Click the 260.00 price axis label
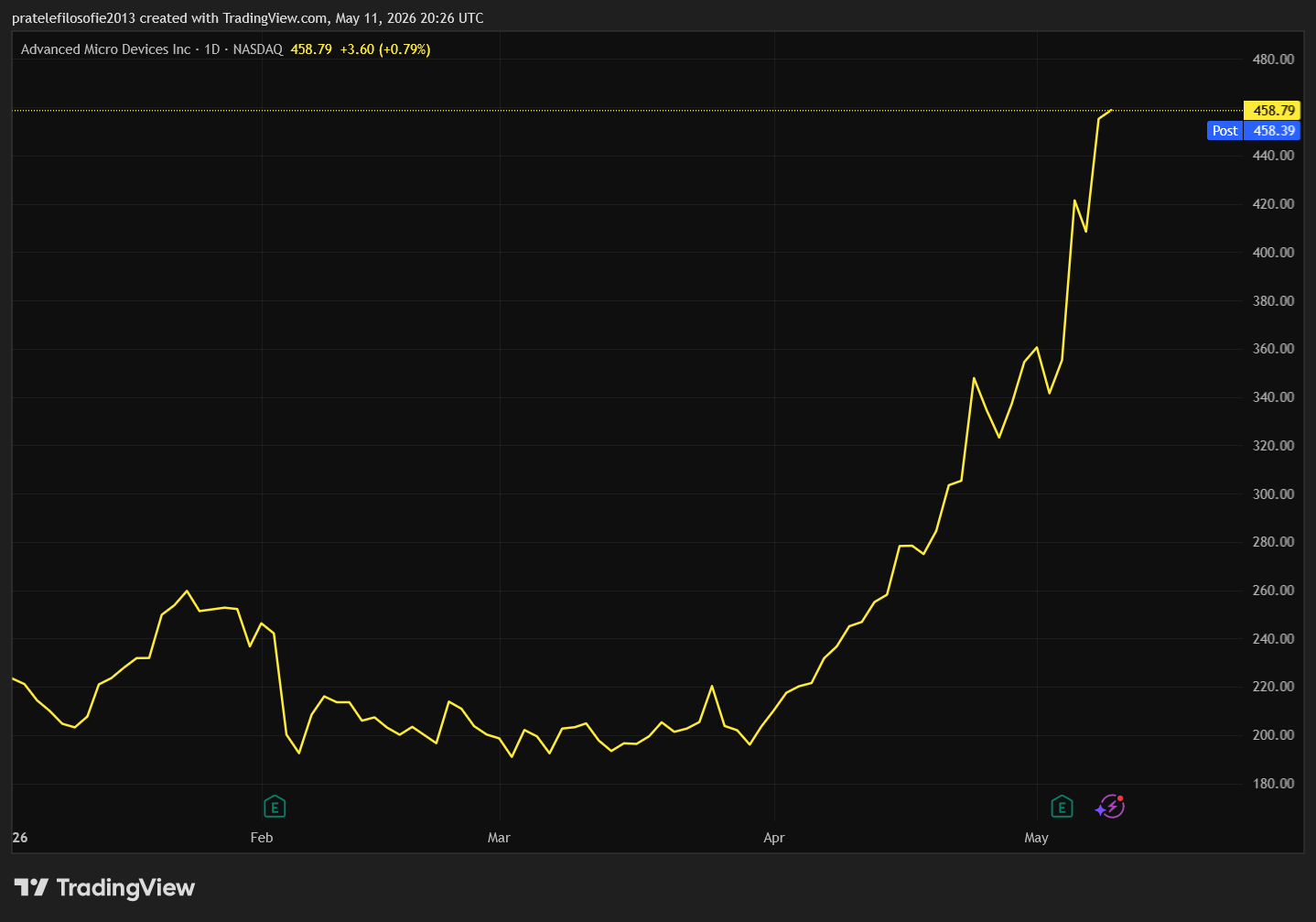The height and width of the screenshot is (922, 1316). [1273, 591]
